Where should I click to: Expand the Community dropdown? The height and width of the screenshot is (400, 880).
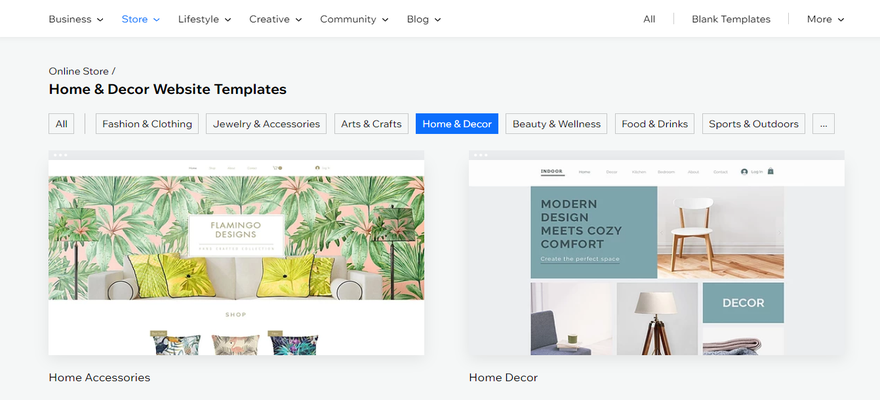355,19
